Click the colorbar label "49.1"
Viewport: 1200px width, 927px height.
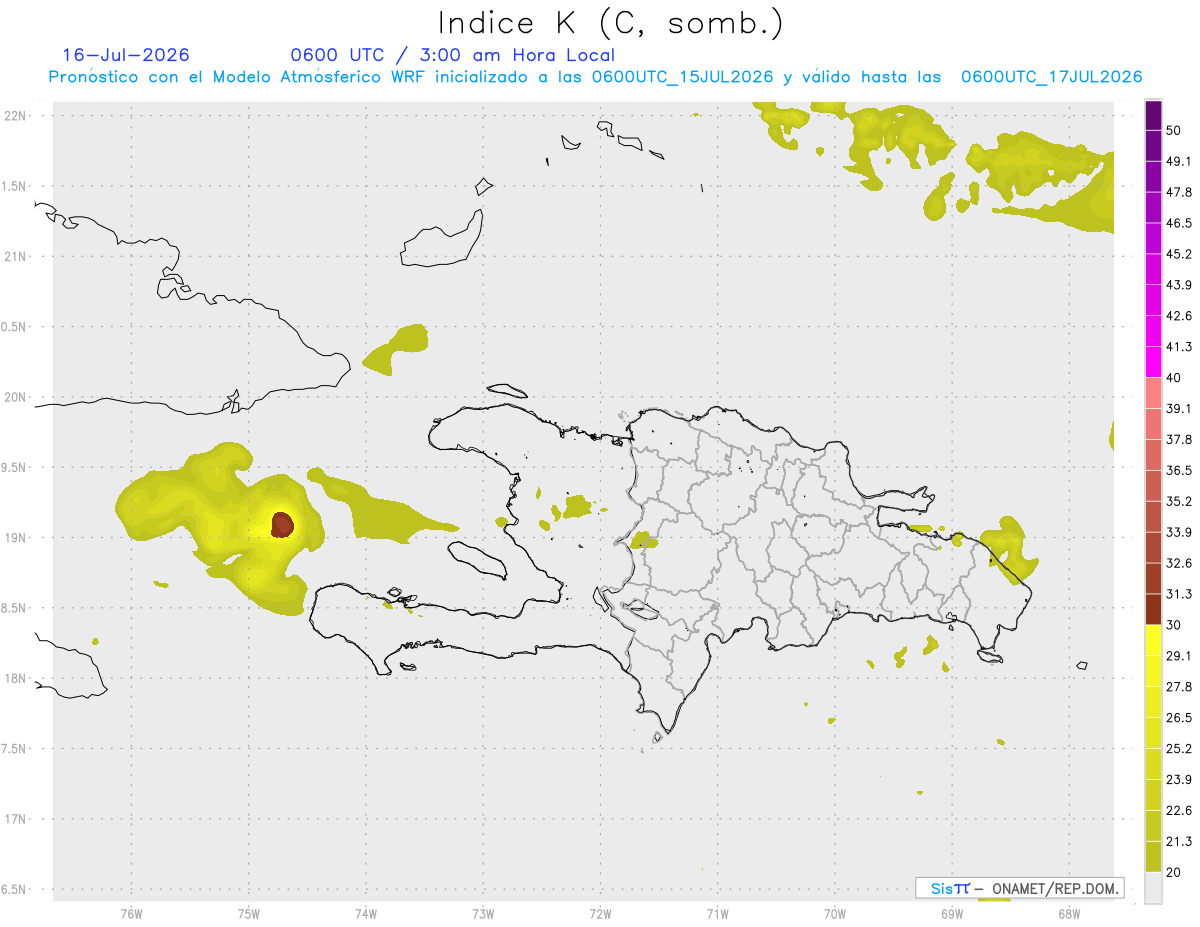[1179, 162]
